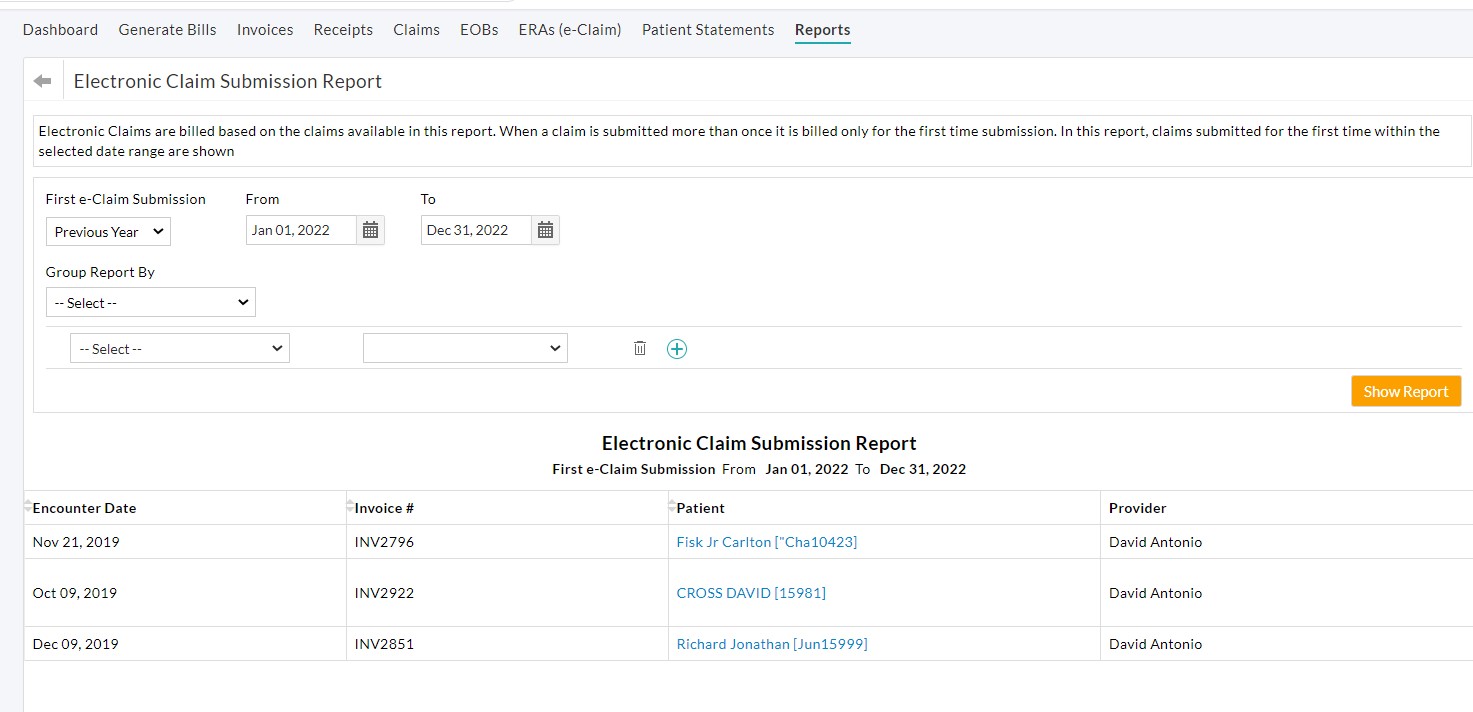This screenshot has height=712, width=1473.
Task: Open the To date calendar picker
Action: pos(545,229)
